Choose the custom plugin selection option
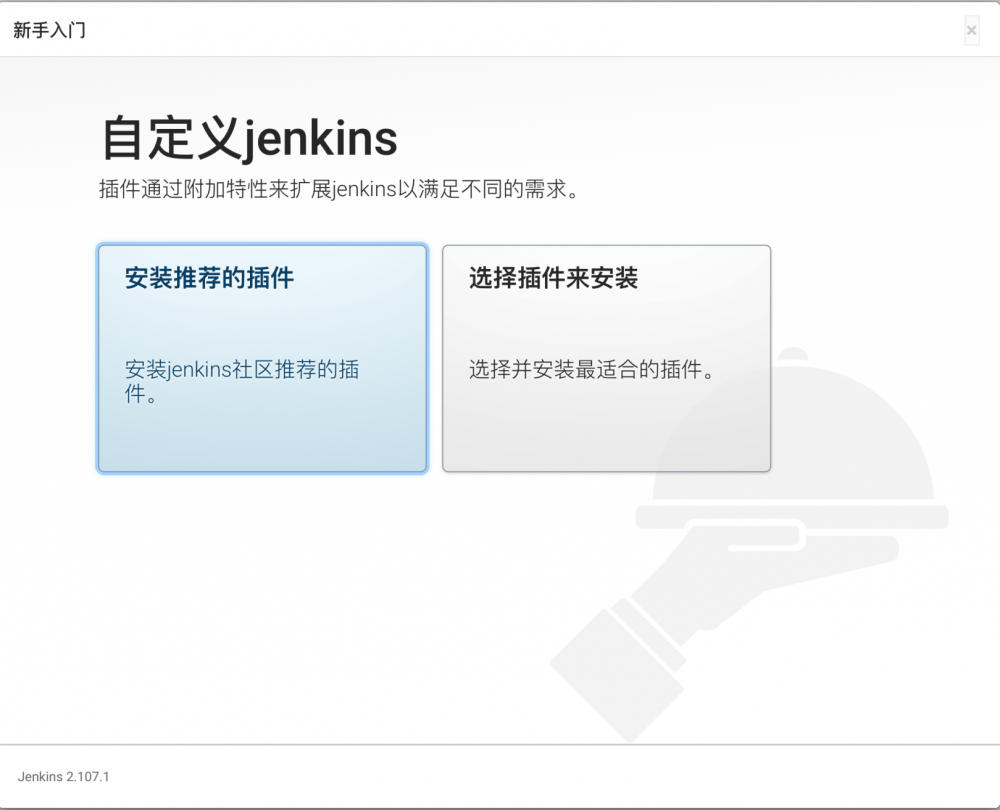This screenshot has width=1000, height=810. pos(605,358)
